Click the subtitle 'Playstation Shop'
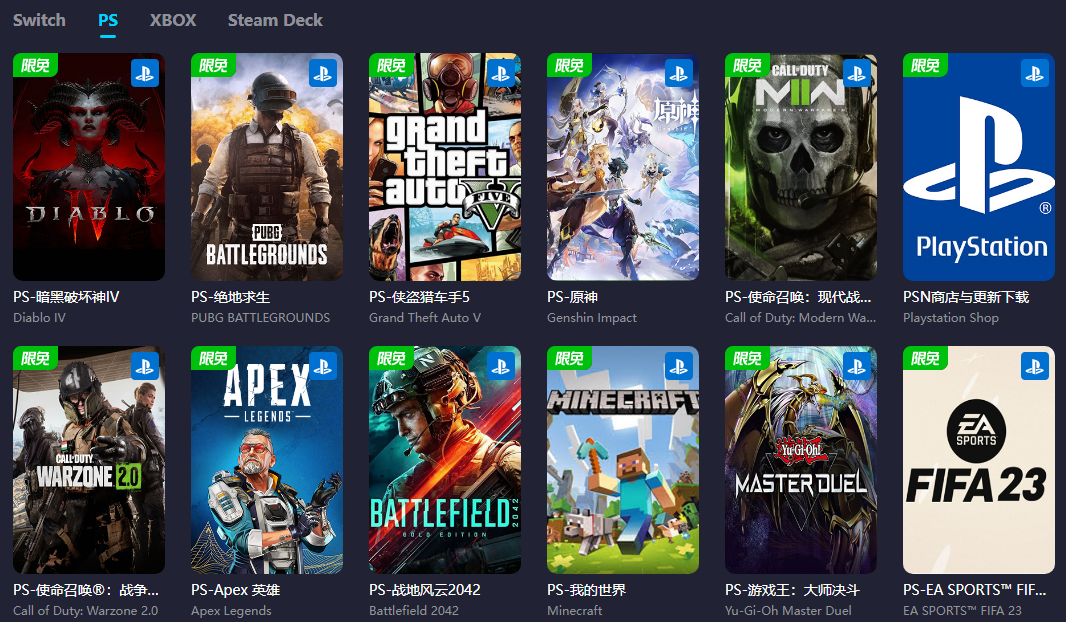1066x622 pixels. 950,317
